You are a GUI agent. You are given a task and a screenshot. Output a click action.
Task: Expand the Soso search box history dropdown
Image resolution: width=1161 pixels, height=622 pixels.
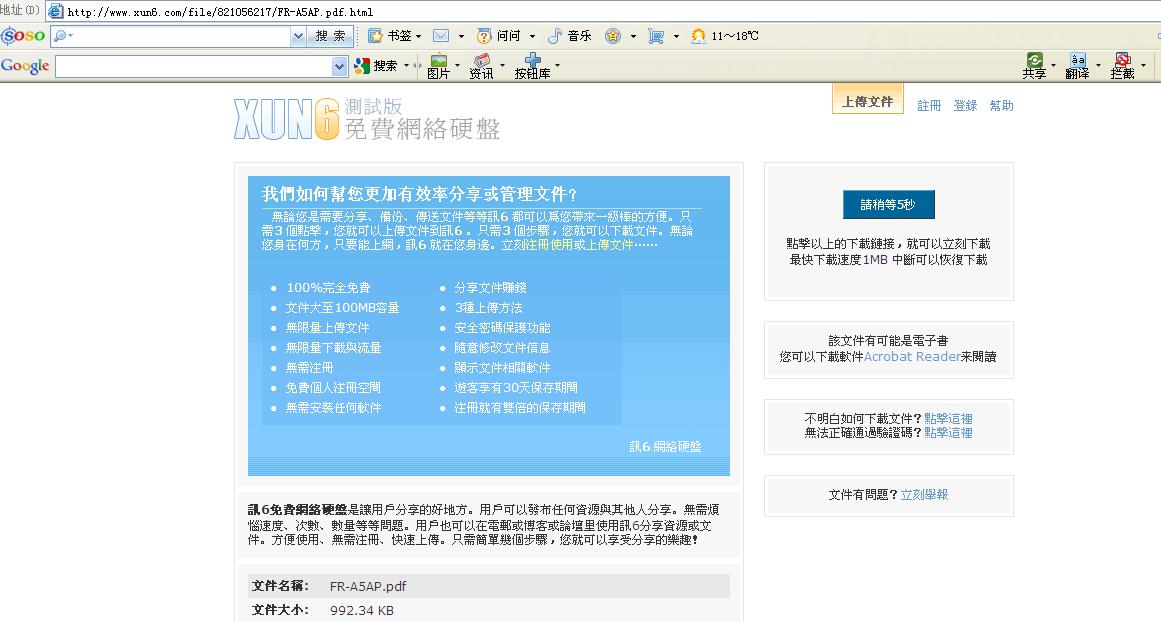(x=298, y=36)
